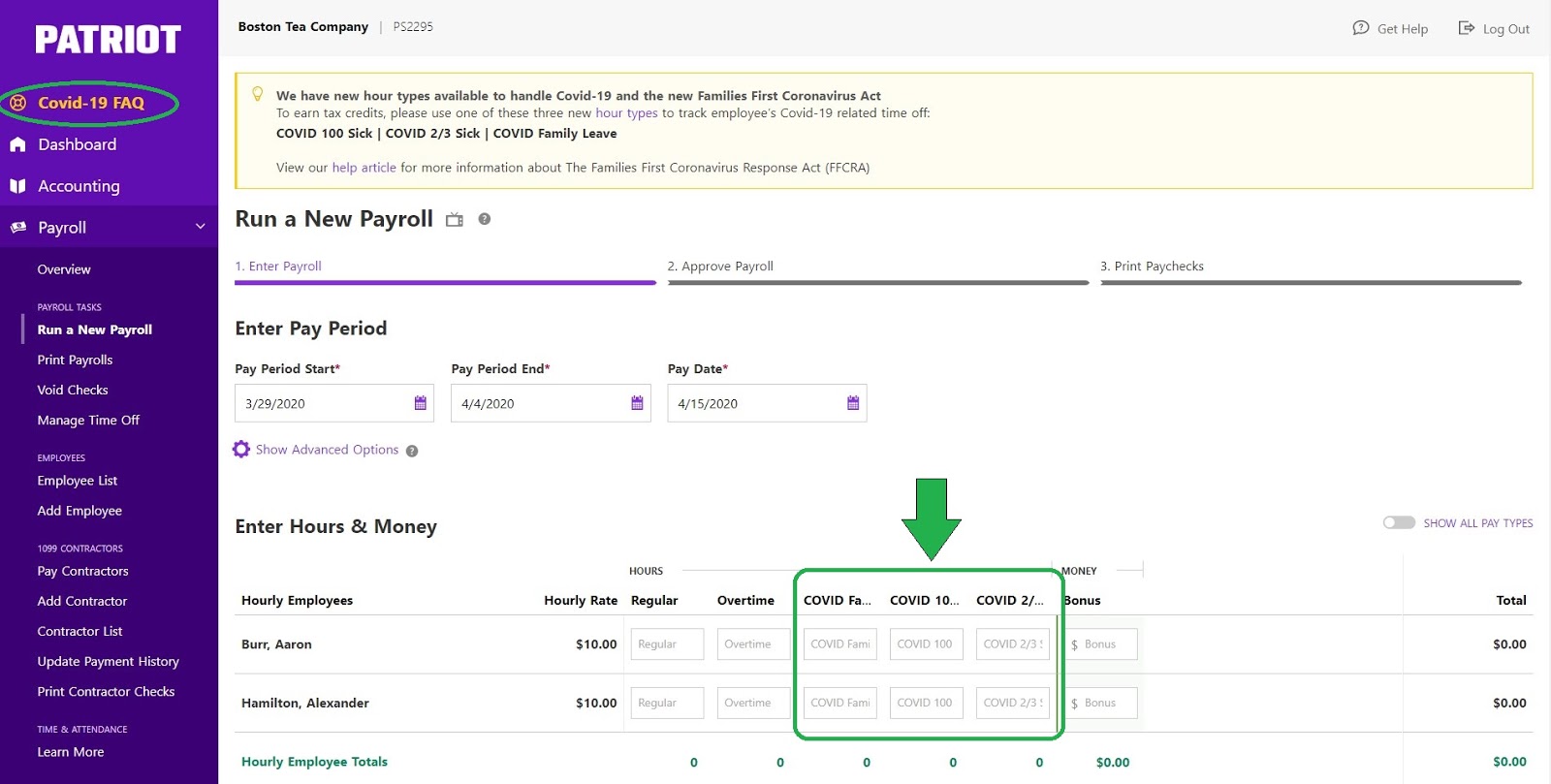Screen dimensions: 1551x784
Task: Click the Dashboard home icon
Action: [x=17, y=144]
